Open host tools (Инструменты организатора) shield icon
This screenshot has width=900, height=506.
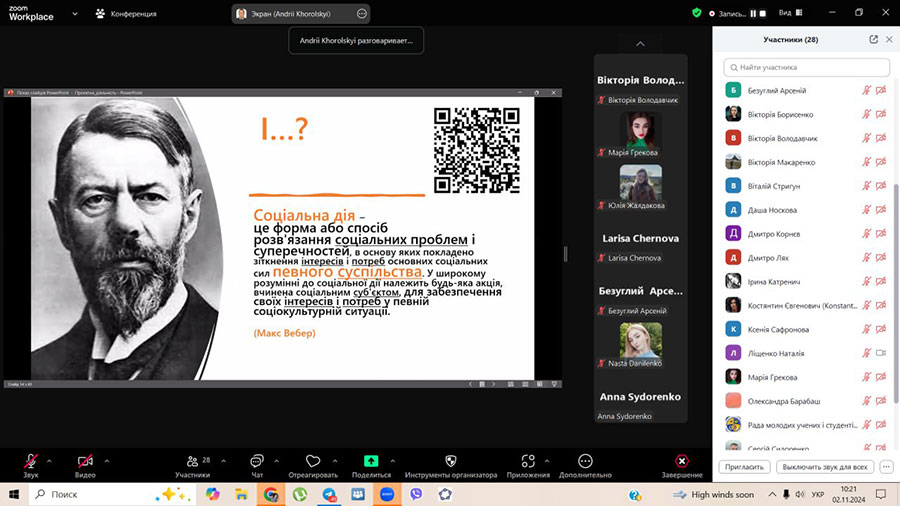[450, 461]
